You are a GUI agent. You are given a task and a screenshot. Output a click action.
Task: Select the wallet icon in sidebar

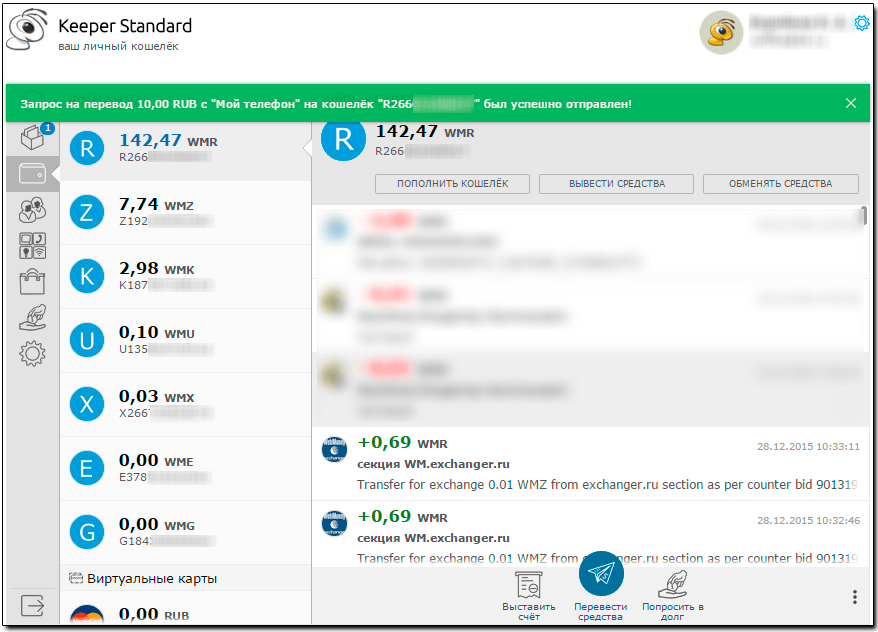(32, 174)
